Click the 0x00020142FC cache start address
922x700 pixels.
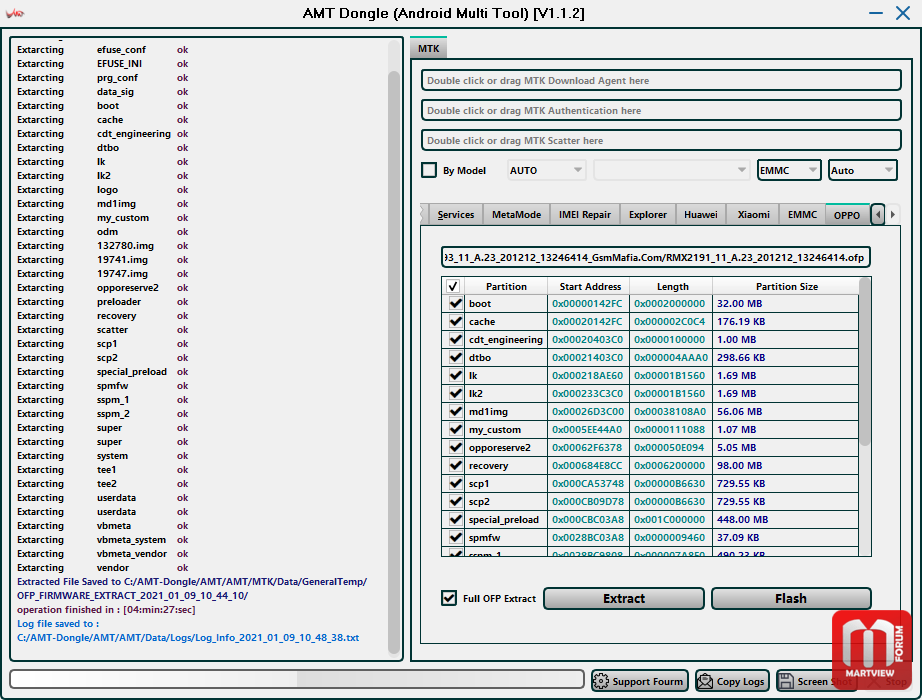click(x=589, y=321)
